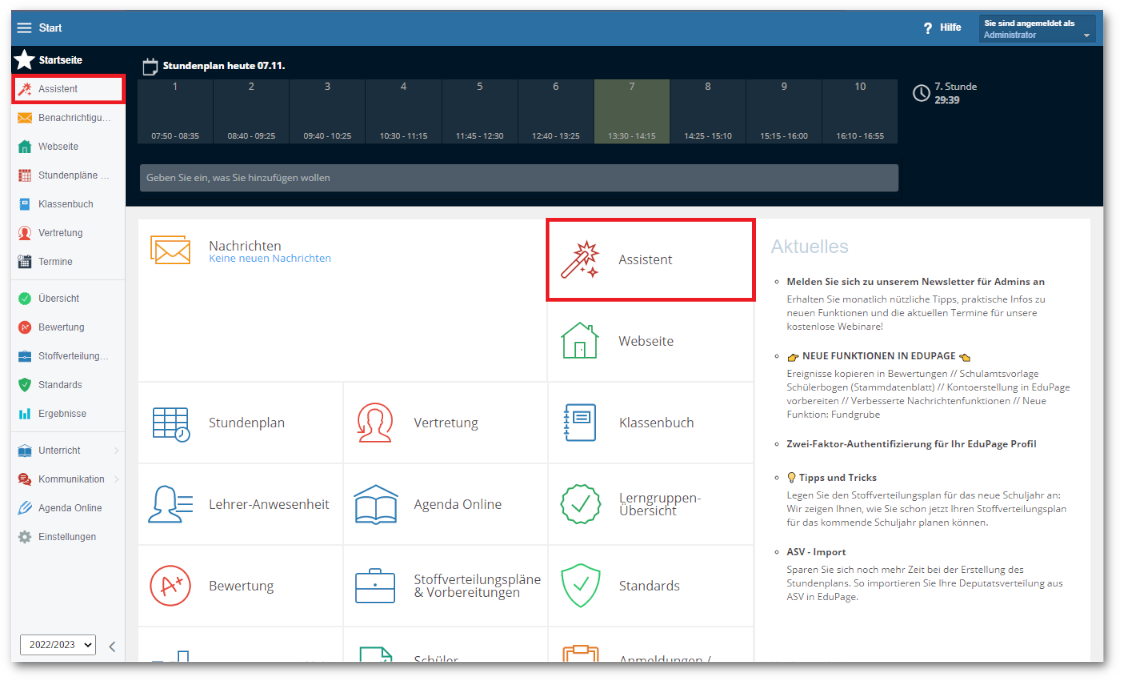Click the Assistent magic wand icon in the sidebar

point(25,89)
